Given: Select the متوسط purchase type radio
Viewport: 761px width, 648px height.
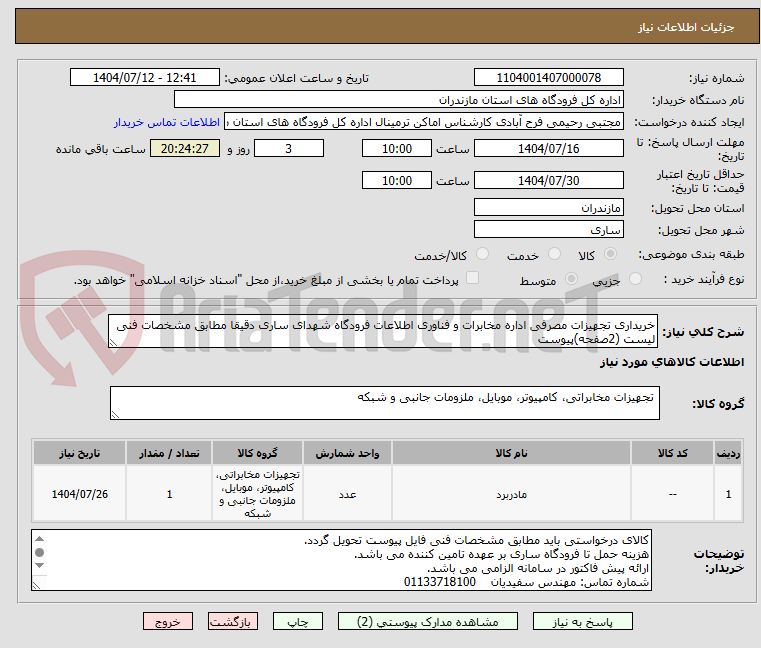Looking at the screenshot, I should [x=571, y=279].
